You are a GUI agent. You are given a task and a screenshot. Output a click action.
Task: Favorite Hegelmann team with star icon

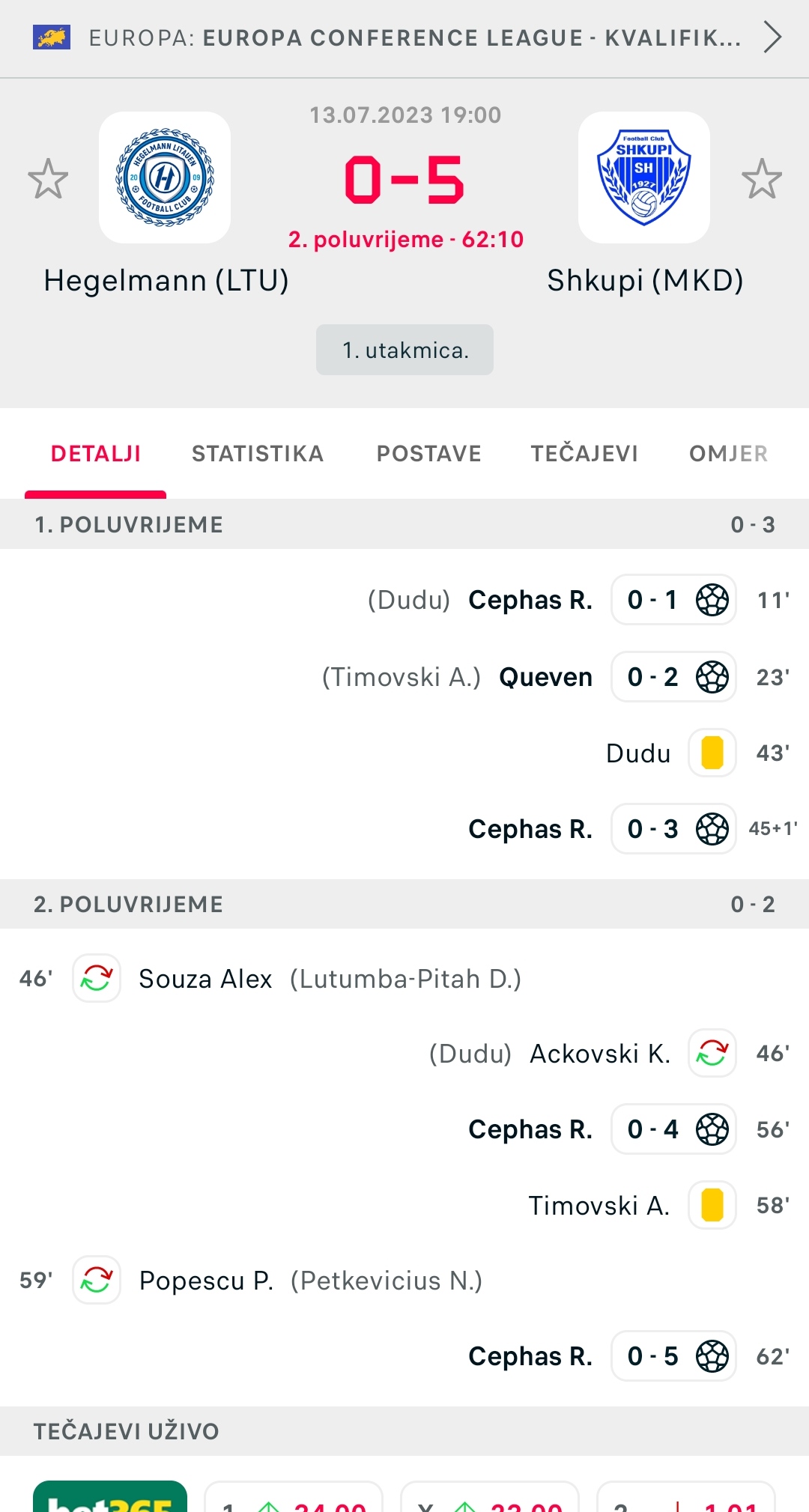(48, 178)
